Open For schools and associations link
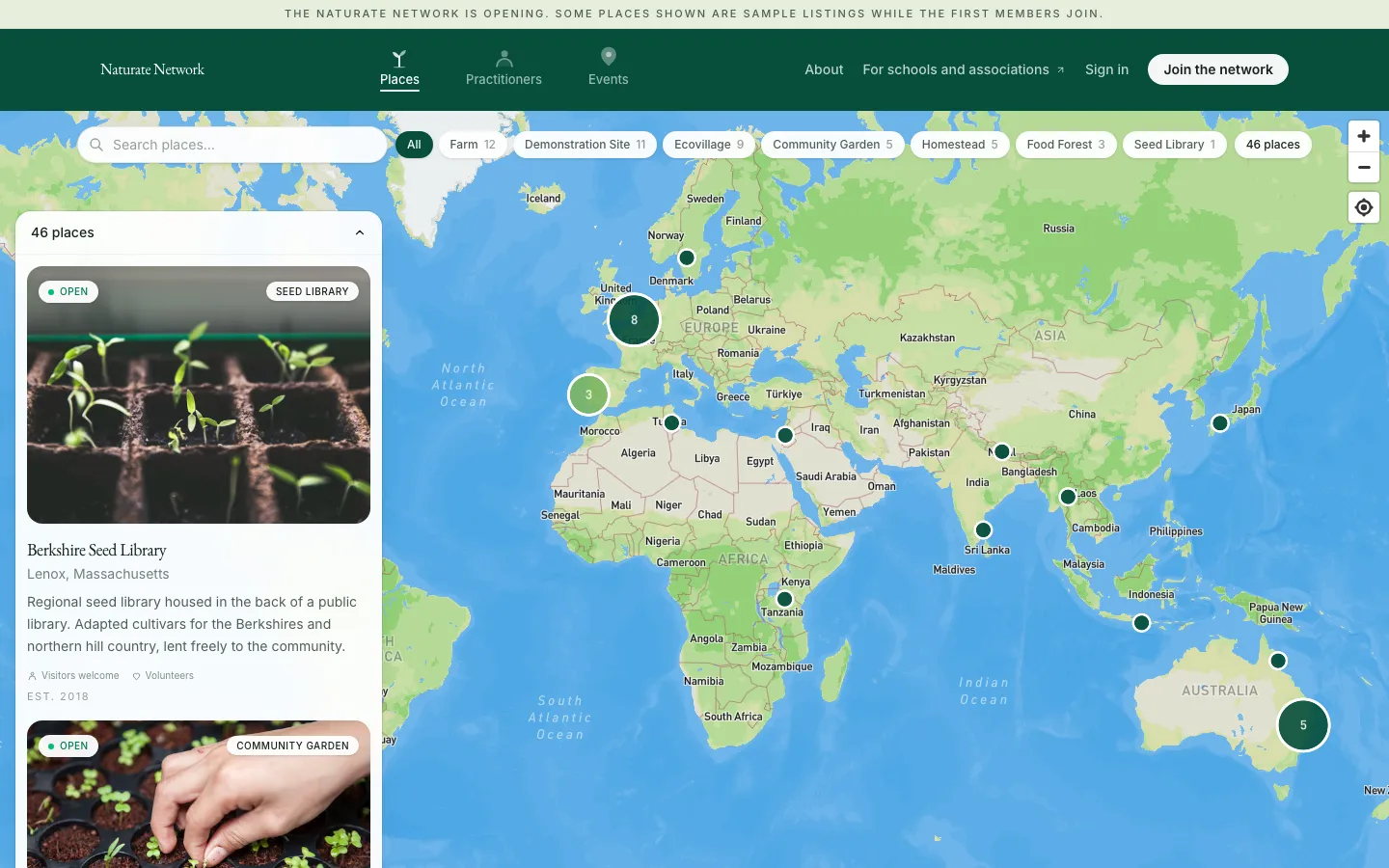The height and width of the screenshot is (868, 1389). click(x=963, y=69)
